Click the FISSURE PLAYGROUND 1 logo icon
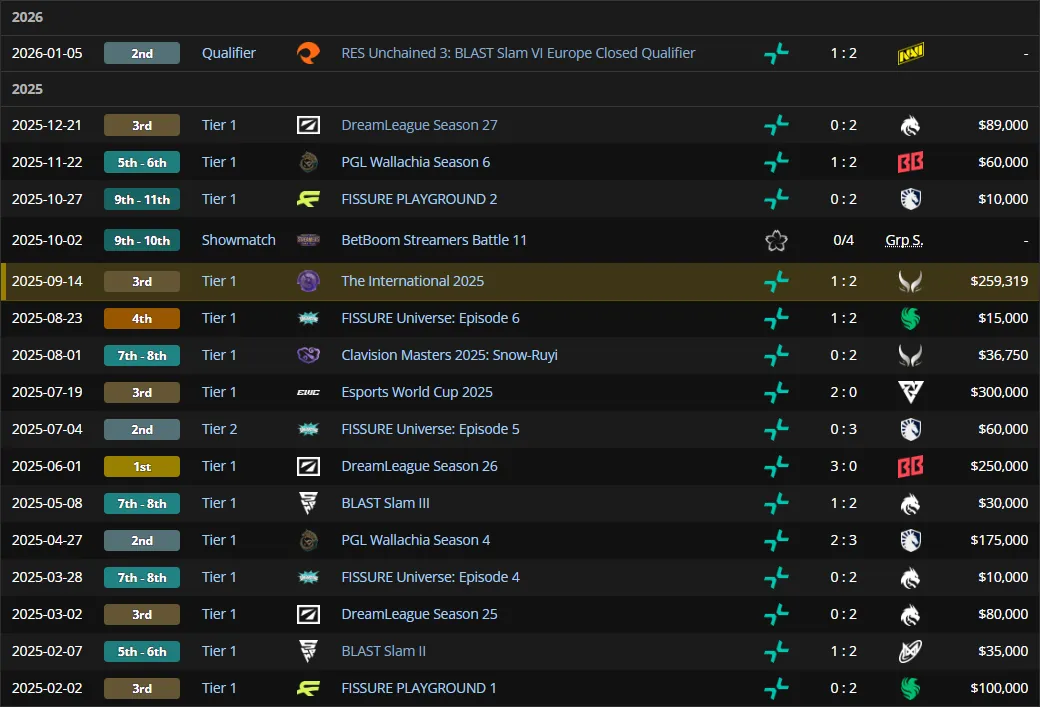The height and width of the screenshot is (707, 1040). pos(308,688)
